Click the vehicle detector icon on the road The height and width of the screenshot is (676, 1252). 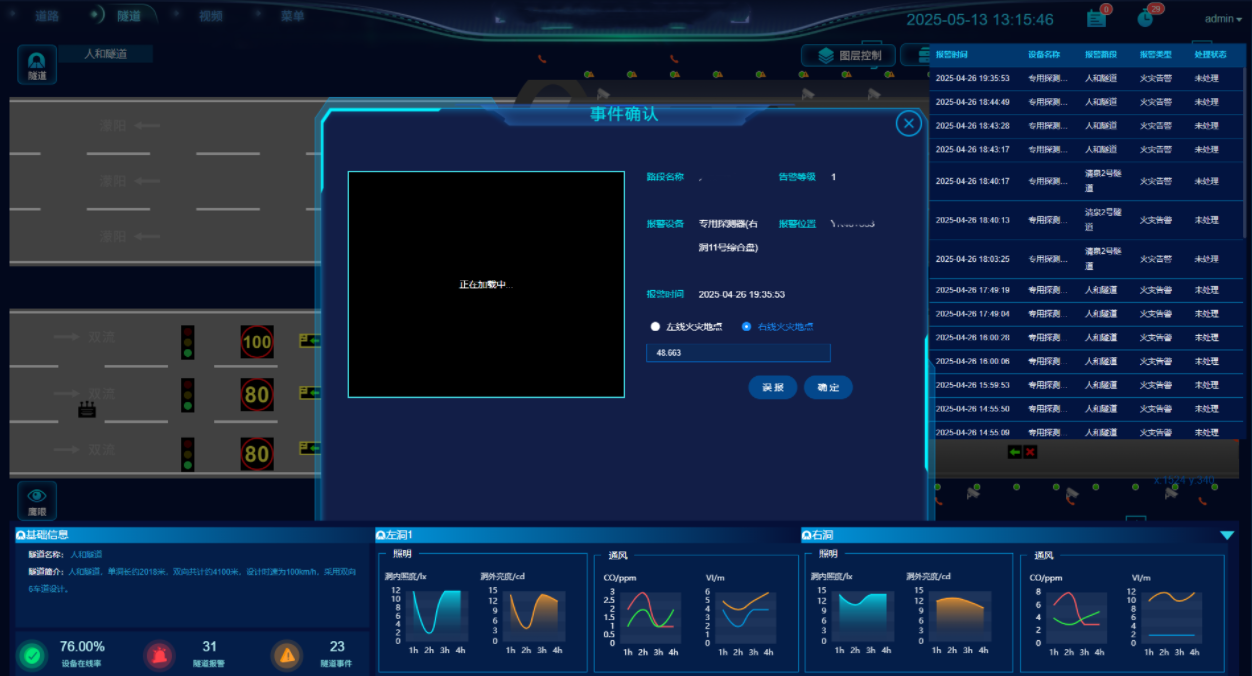tap(87, 409)
